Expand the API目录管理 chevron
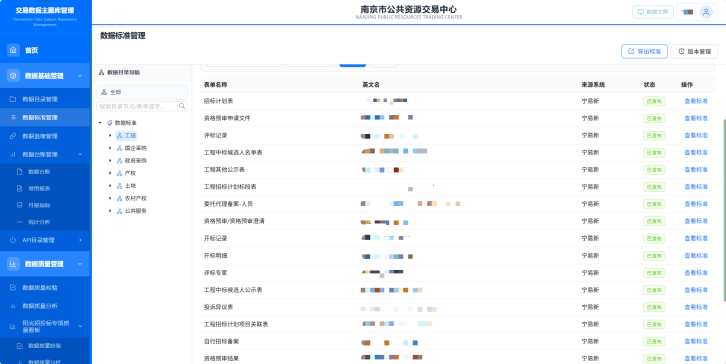The height and width of the screenshot is (364, 726). 80,240
